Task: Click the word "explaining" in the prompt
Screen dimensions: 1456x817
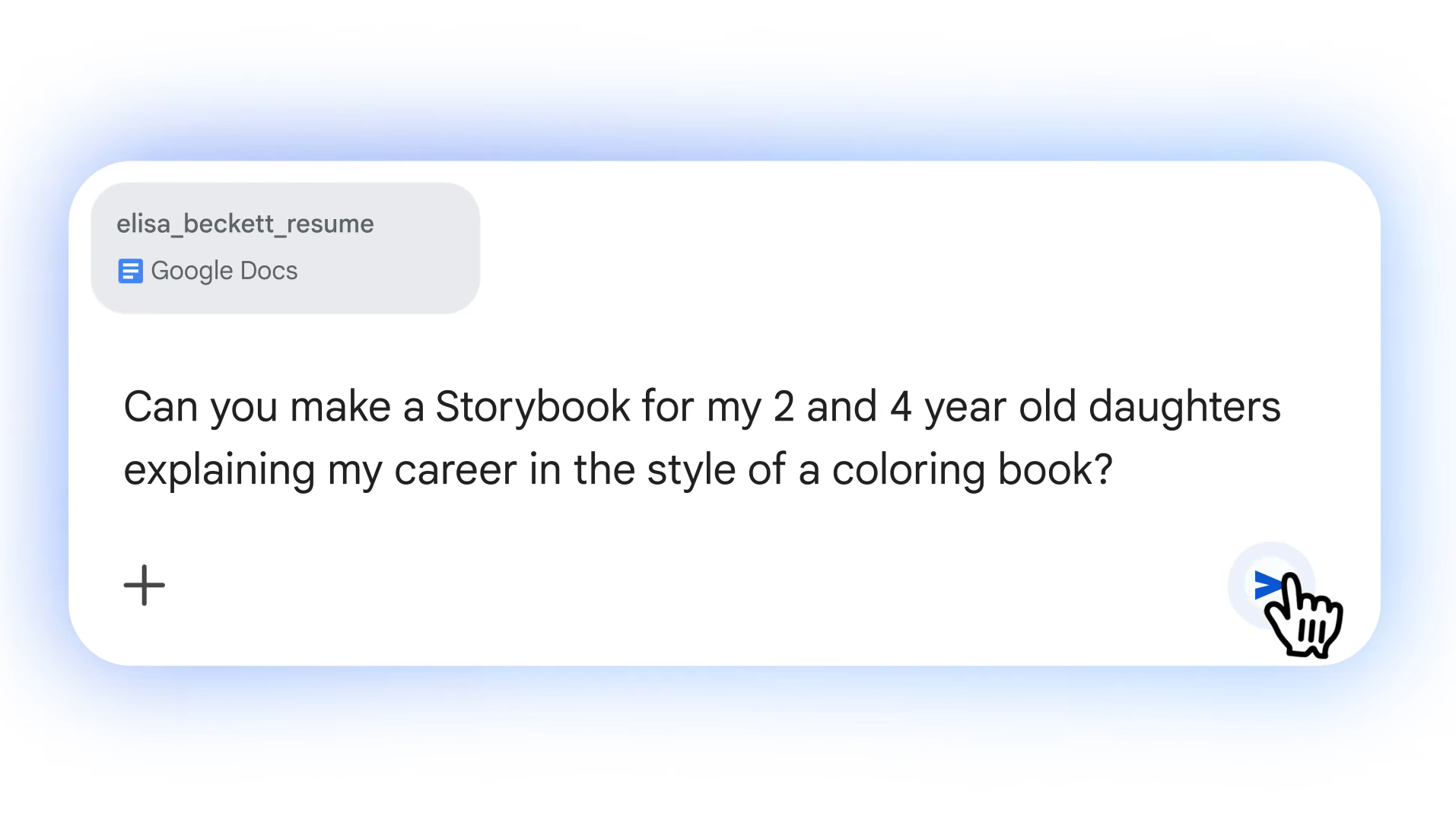Action: click(x=219, y=469)
